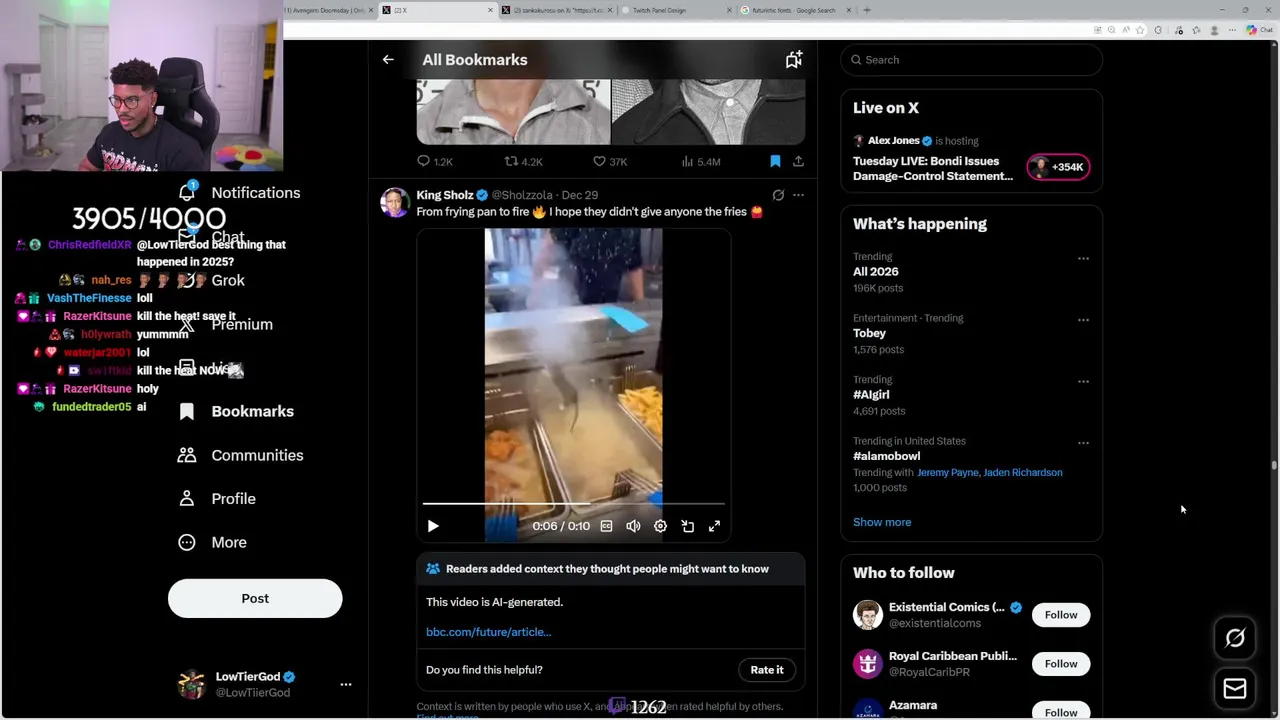Open the Dec 29 post timestamp

point(580,195)
